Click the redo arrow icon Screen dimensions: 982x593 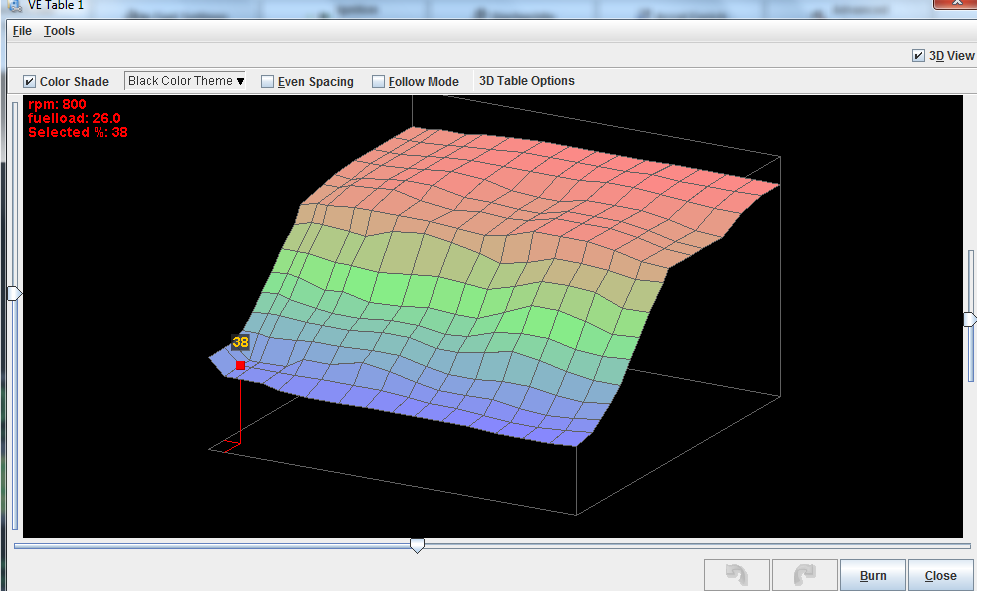[804, 575]
